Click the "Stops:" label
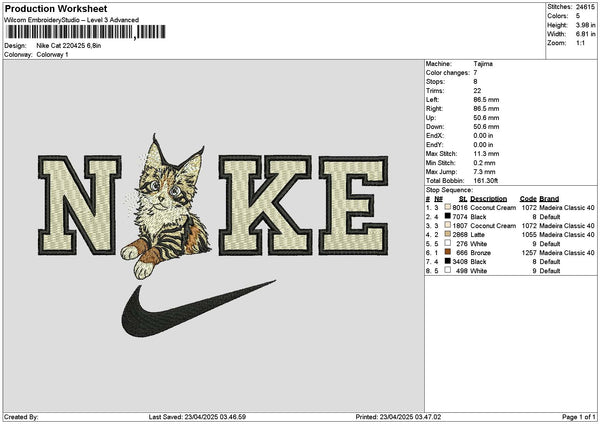This screenshot has height=424, width=600. tap(435, 82)
